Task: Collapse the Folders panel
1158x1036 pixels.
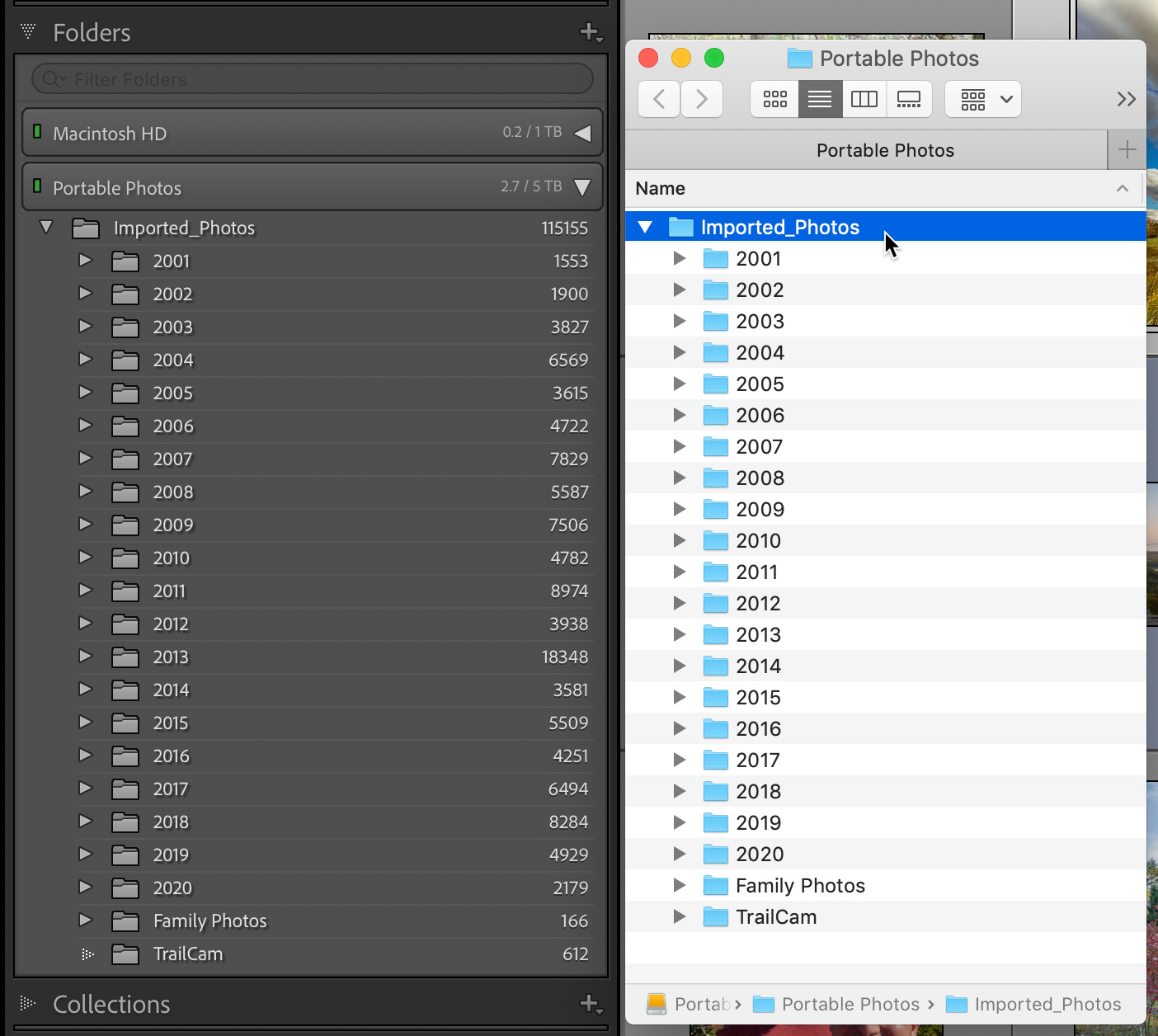Action: (28, 32)
